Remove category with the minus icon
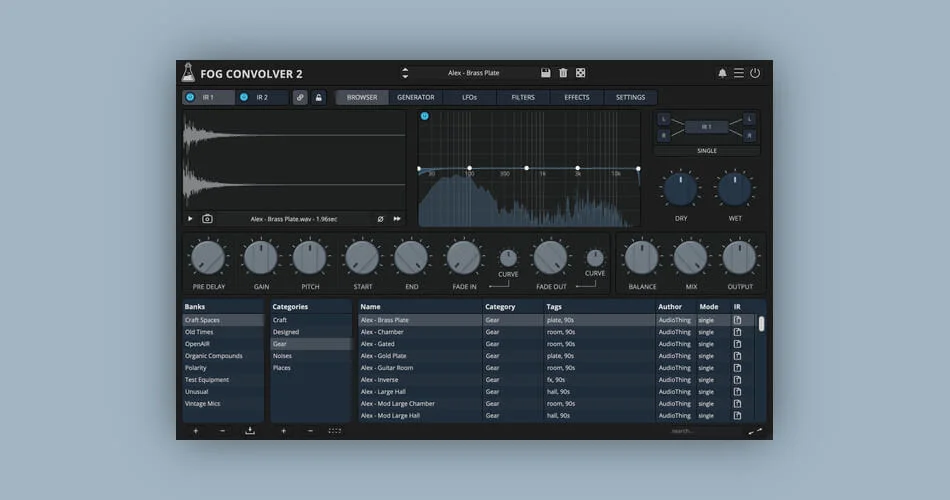This screenshot has width=950, height=500. (x=310, y=431)
